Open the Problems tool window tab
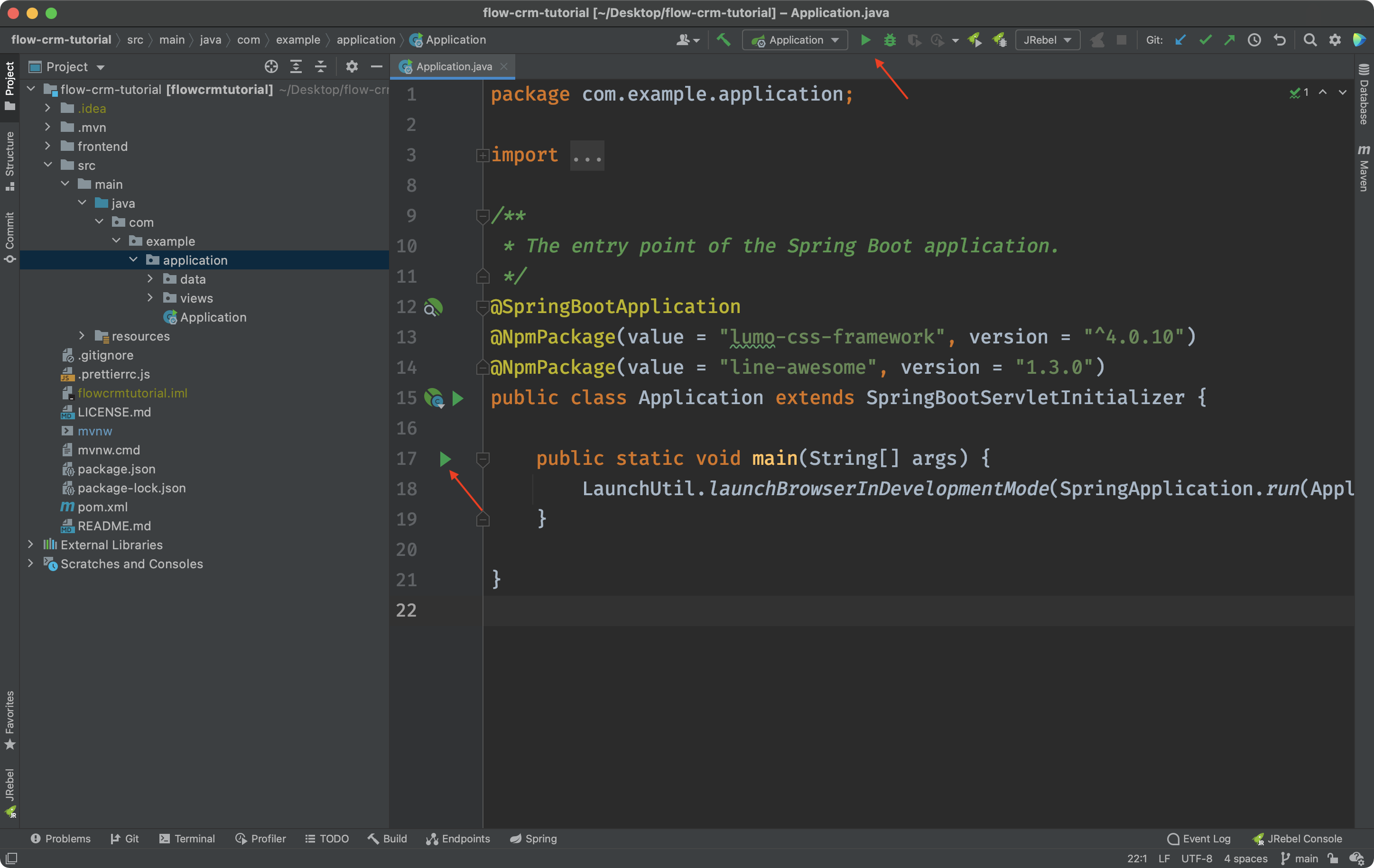 point(60,838)
